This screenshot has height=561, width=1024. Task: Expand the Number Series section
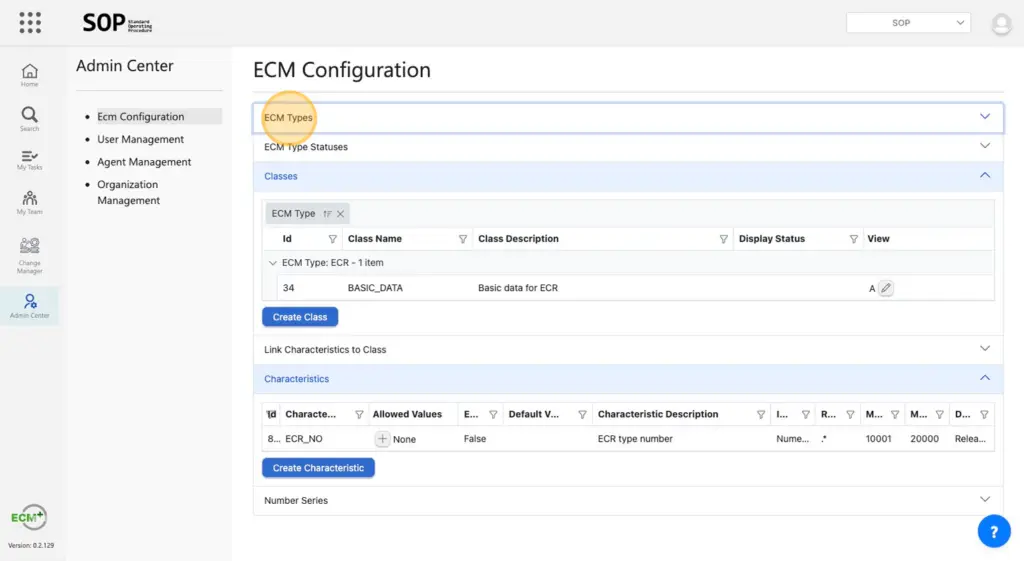pyautogui.click(x=984, y=500)
